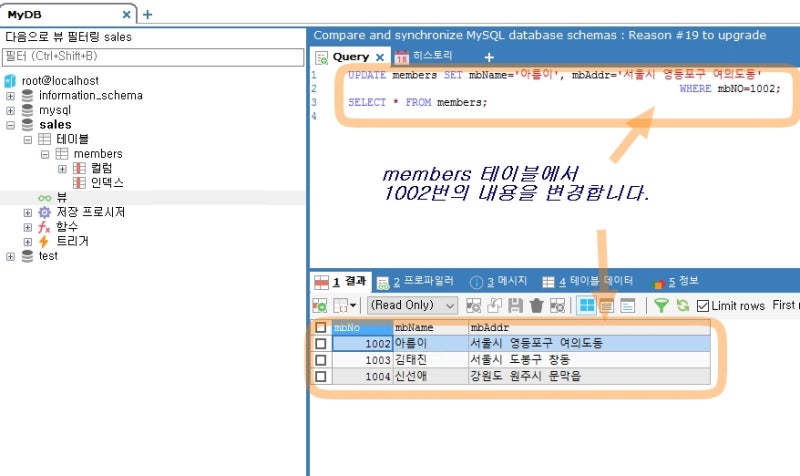This screenshot has height=476, width=800.
Task: Click the 함수 fx function icon
Action: 44,227
